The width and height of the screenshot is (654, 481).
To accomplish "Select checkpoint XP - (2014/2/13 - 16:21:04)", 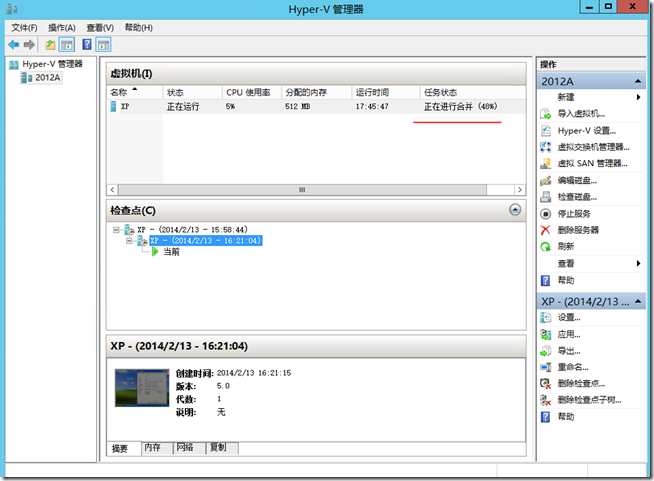I will (x=206, y=241).
